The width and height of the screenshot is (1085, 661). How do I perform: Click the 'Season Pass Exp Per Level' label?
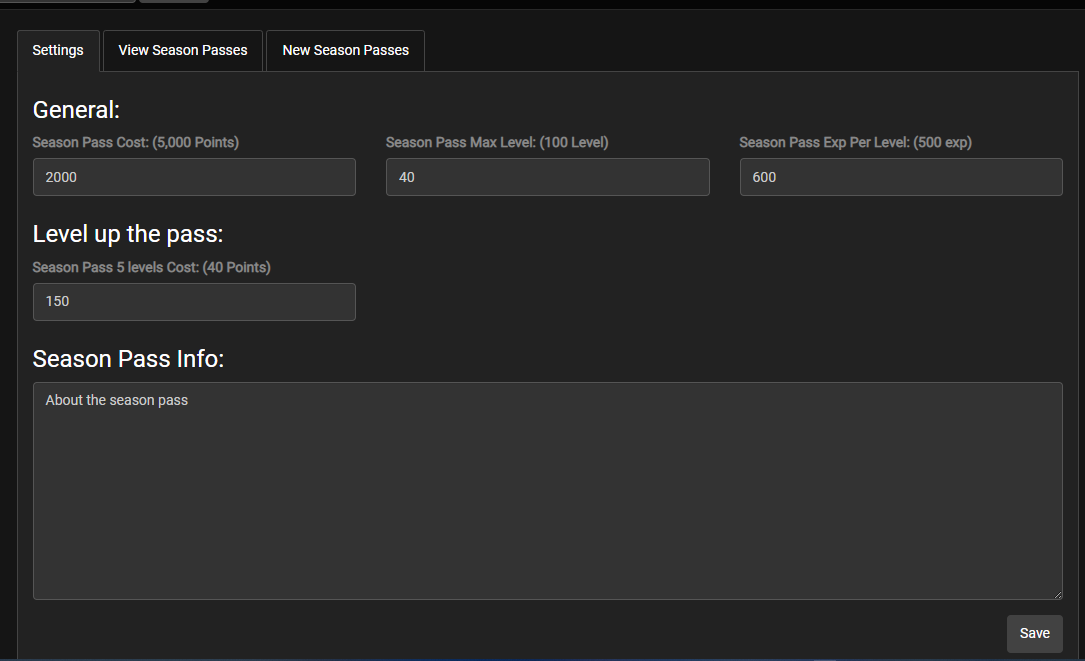(x=855, y=143)
